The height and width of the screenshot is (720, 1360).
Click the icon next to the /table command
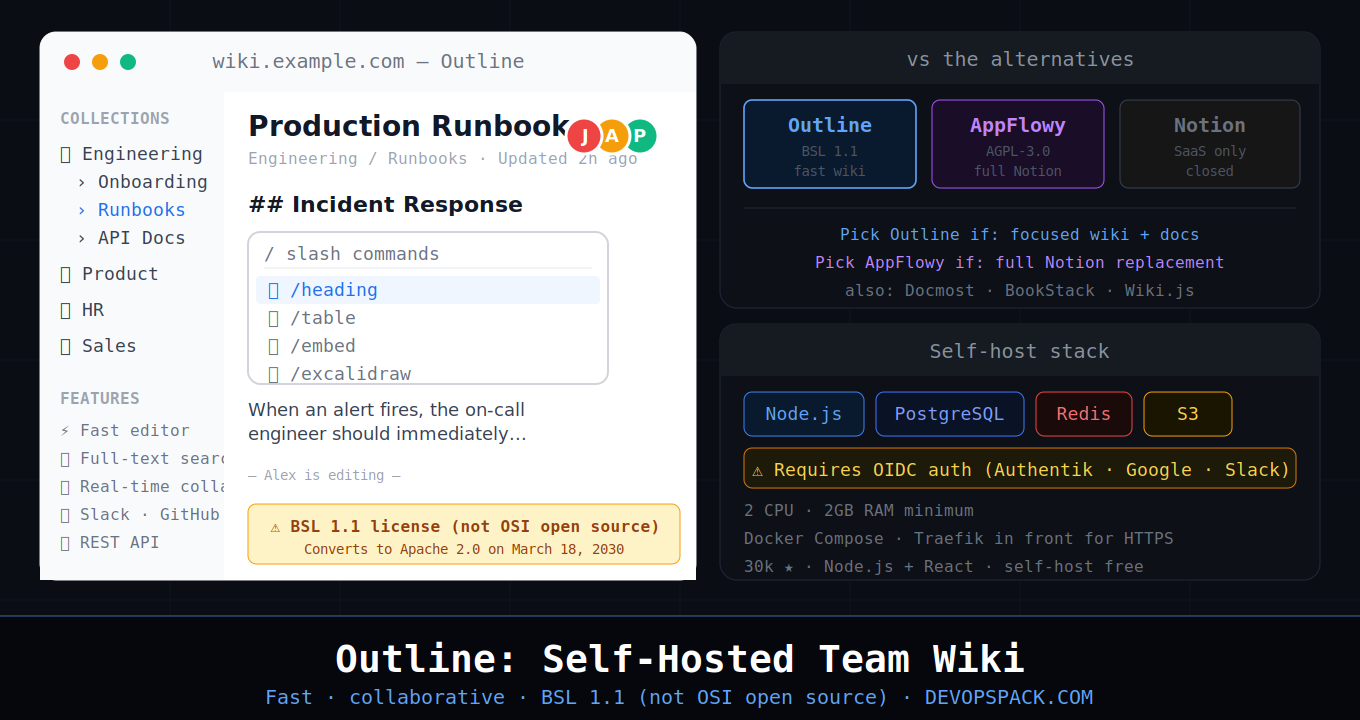[273, 318]
